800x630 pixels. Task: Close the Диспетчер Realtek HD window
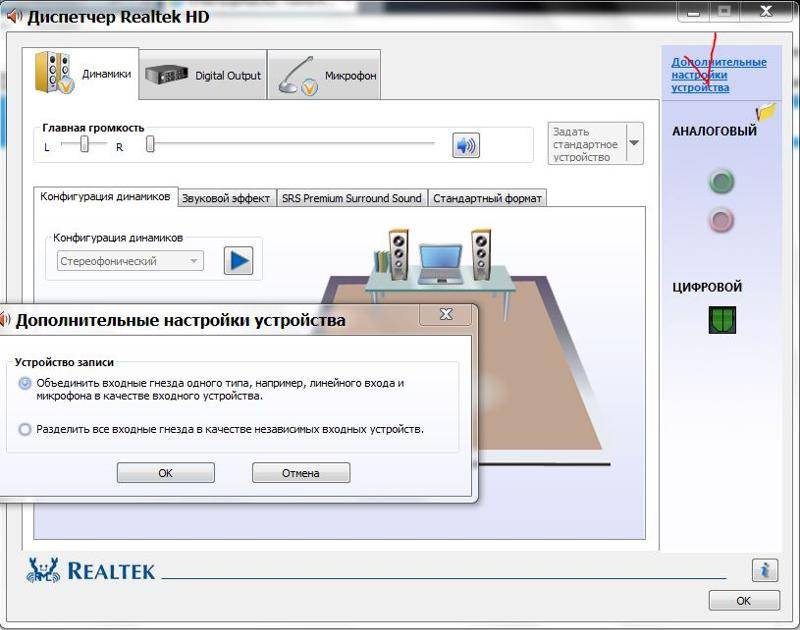point(766,11)
